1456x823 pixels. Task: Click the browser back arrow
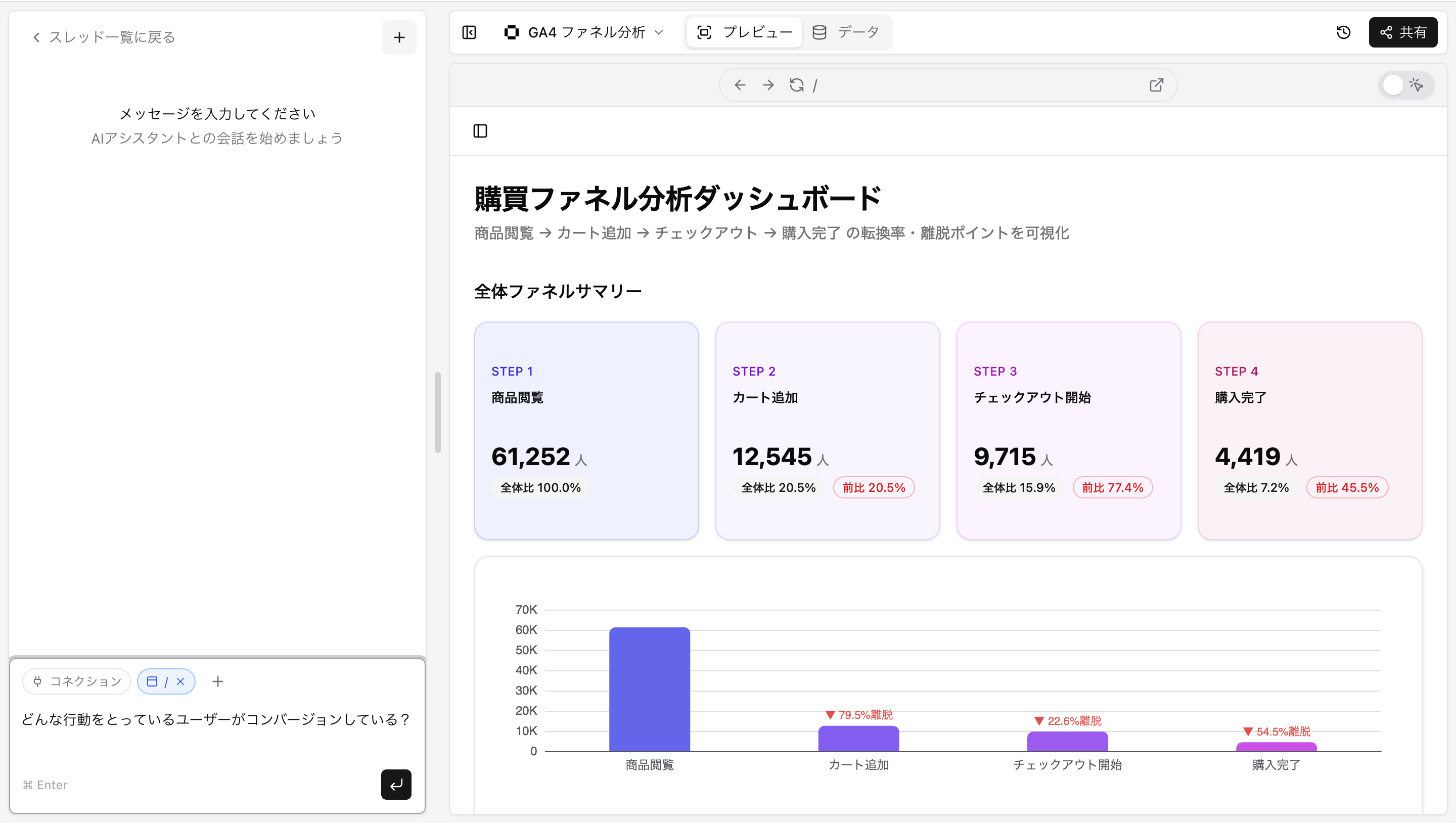[x=740, y=85]
